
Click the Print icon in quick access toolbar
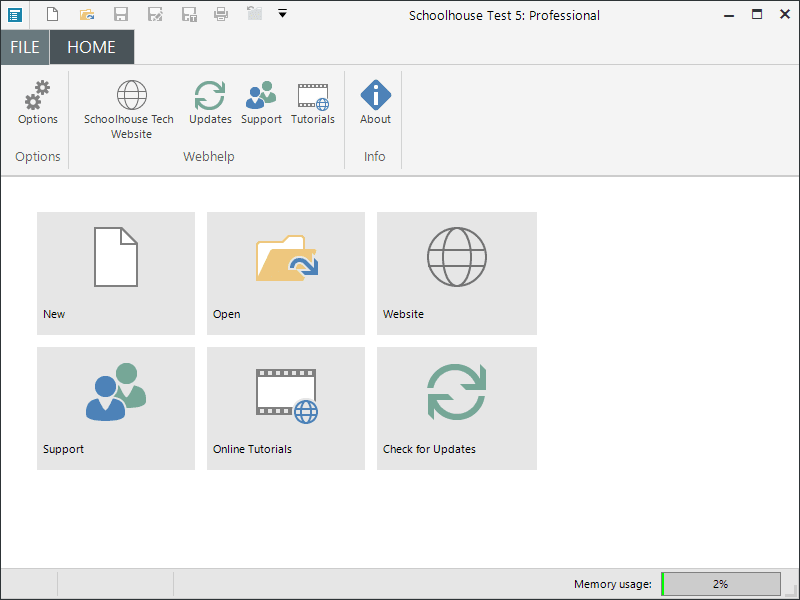(221, 14)
